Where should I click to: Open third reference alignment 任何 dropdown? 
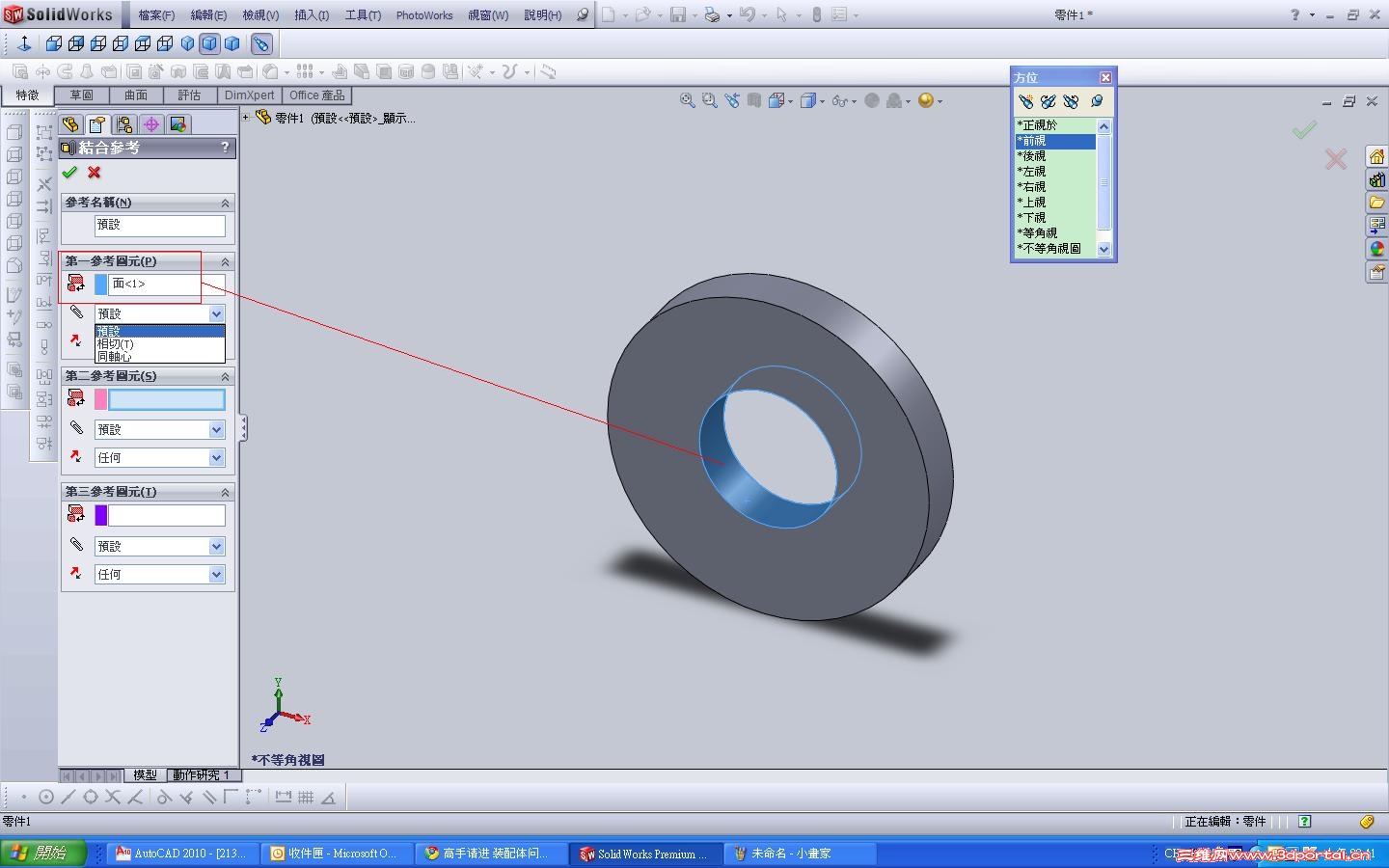click(x=216, y=574)
